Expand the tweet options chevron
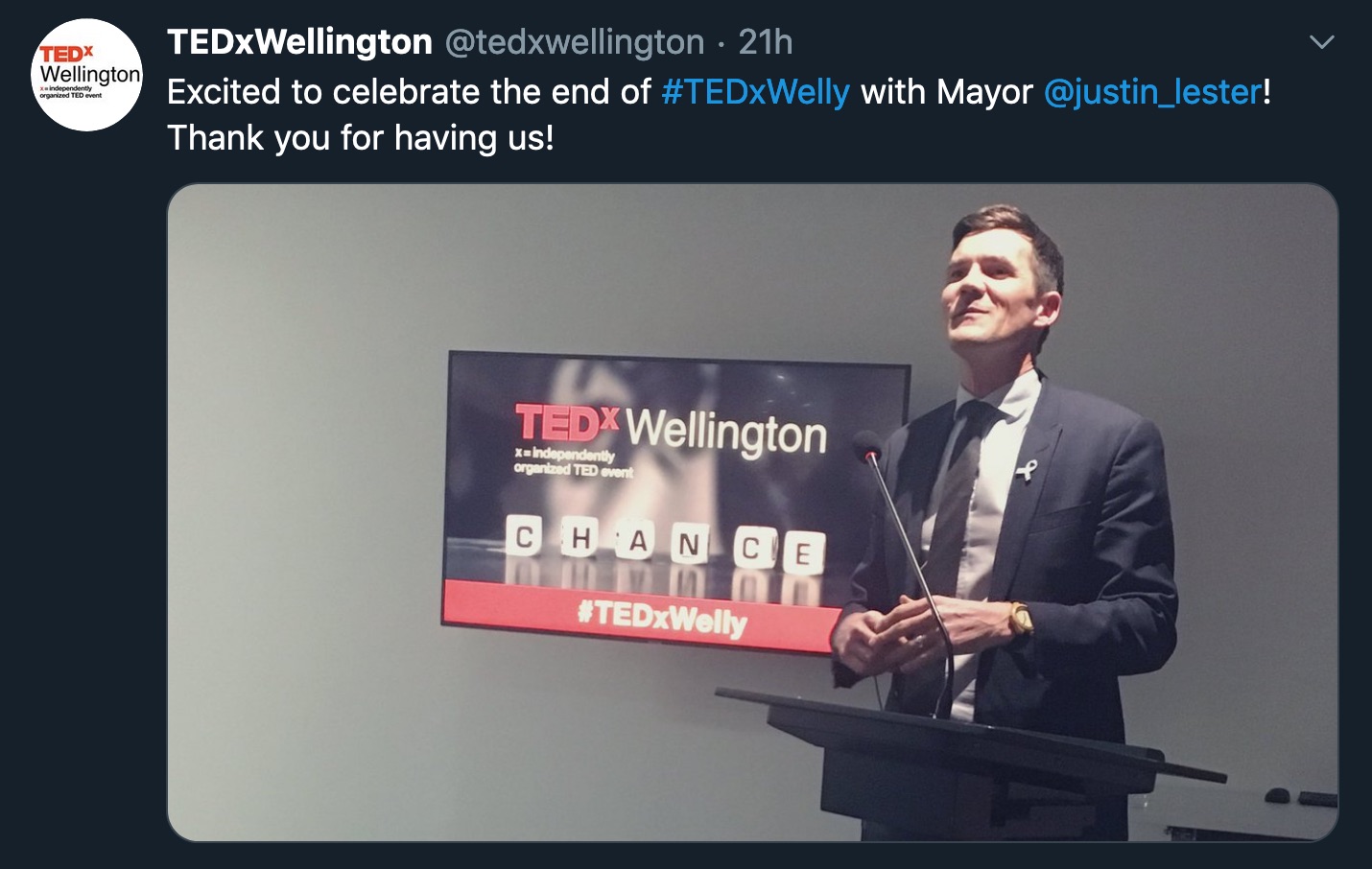The width and height of the screenshot is (1372, 869). point(1322,42)
